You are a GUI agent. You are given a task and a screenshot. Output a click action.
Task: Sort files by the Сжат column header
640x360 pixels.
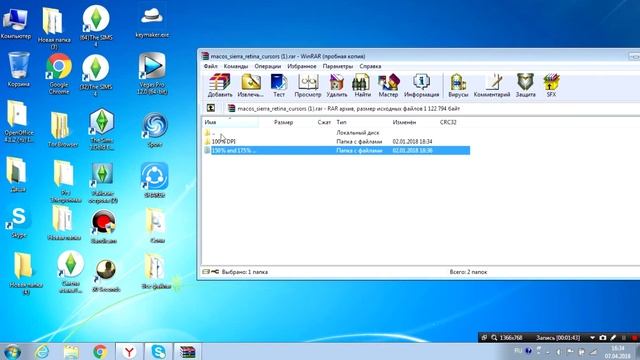click(324, 122)
